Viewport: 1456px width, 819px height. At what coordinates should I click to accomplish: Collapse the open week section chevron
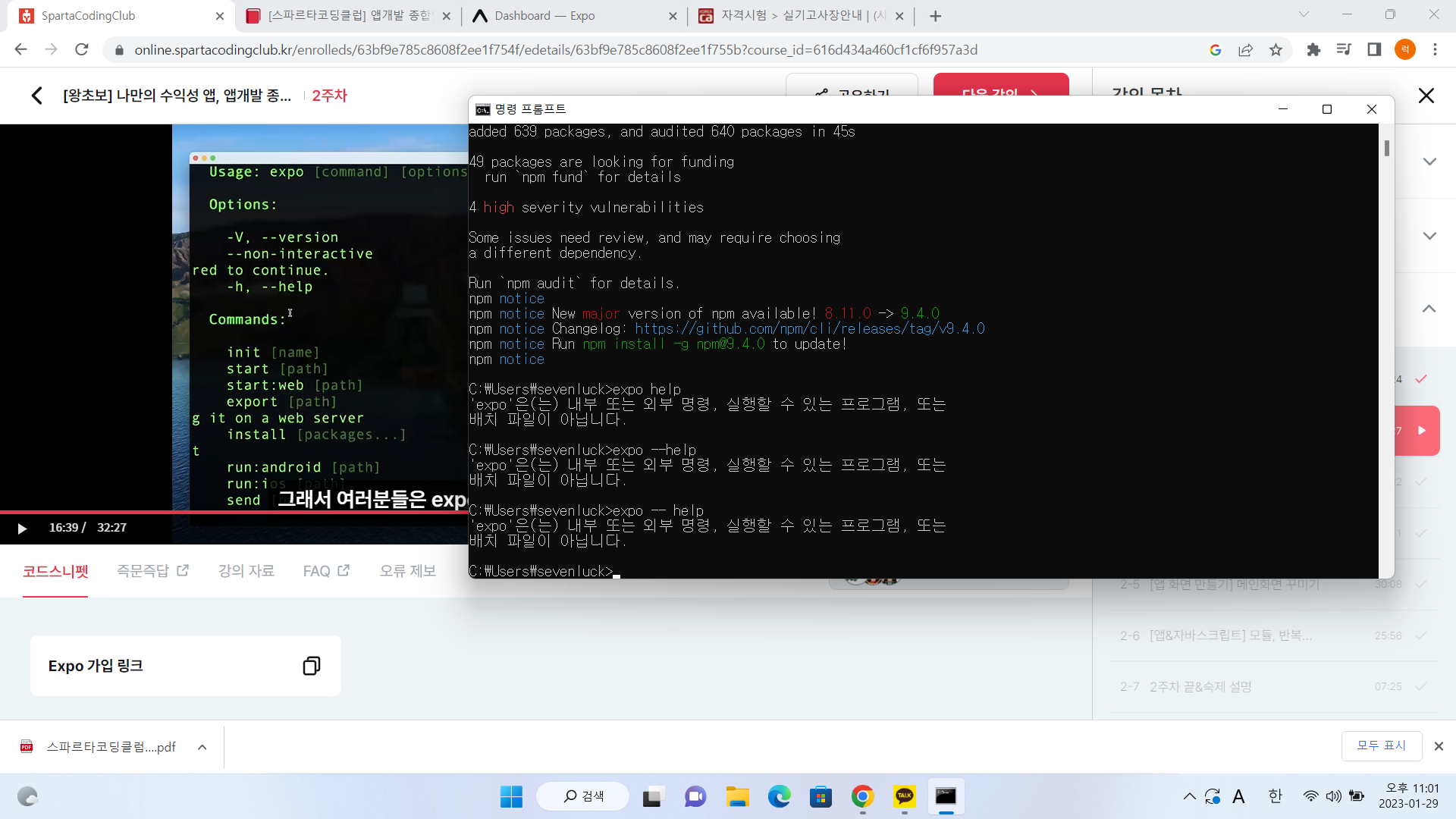click(1429, 309)
